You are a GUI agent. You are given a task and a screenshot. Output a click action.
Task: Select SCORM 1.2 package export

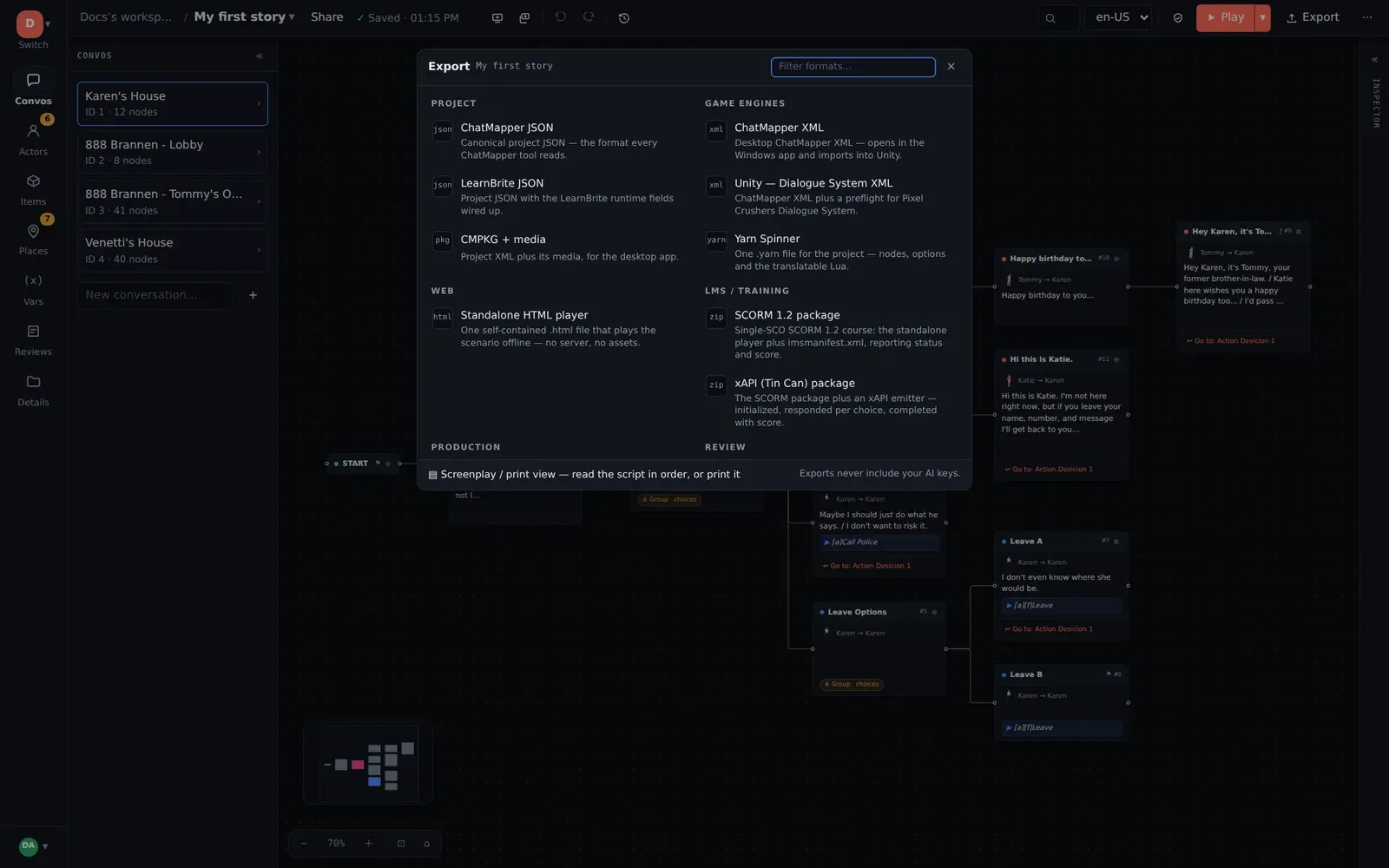coord(832,334)
